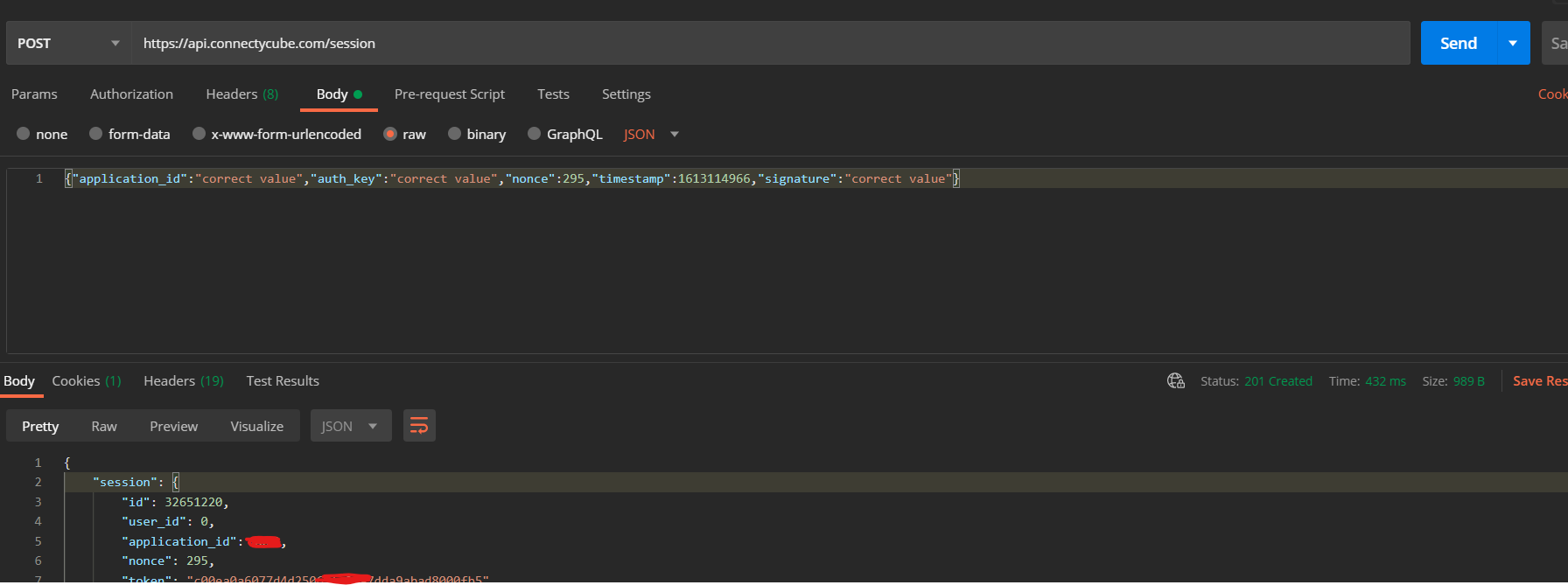Click the "application_id" key in response

coord(179,541)
